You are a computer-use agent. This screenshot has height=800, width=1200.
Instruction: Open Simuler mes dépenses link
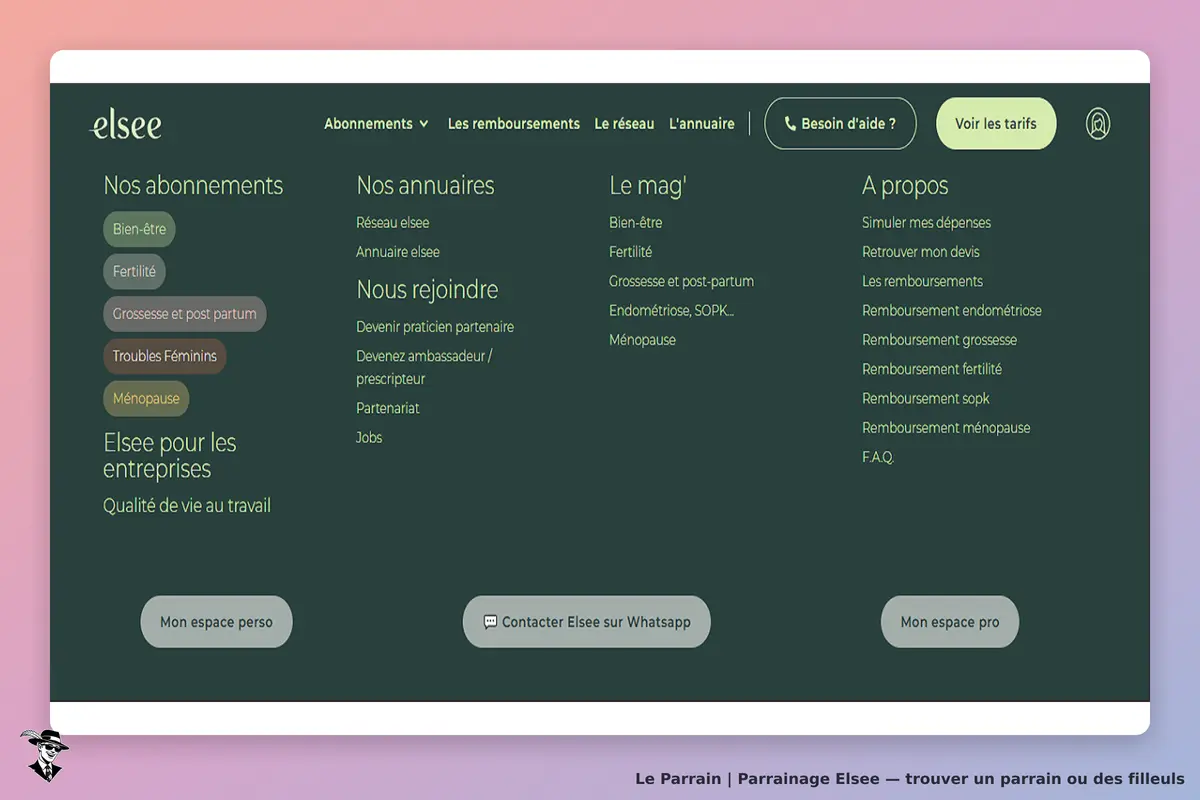coord(926,223)
